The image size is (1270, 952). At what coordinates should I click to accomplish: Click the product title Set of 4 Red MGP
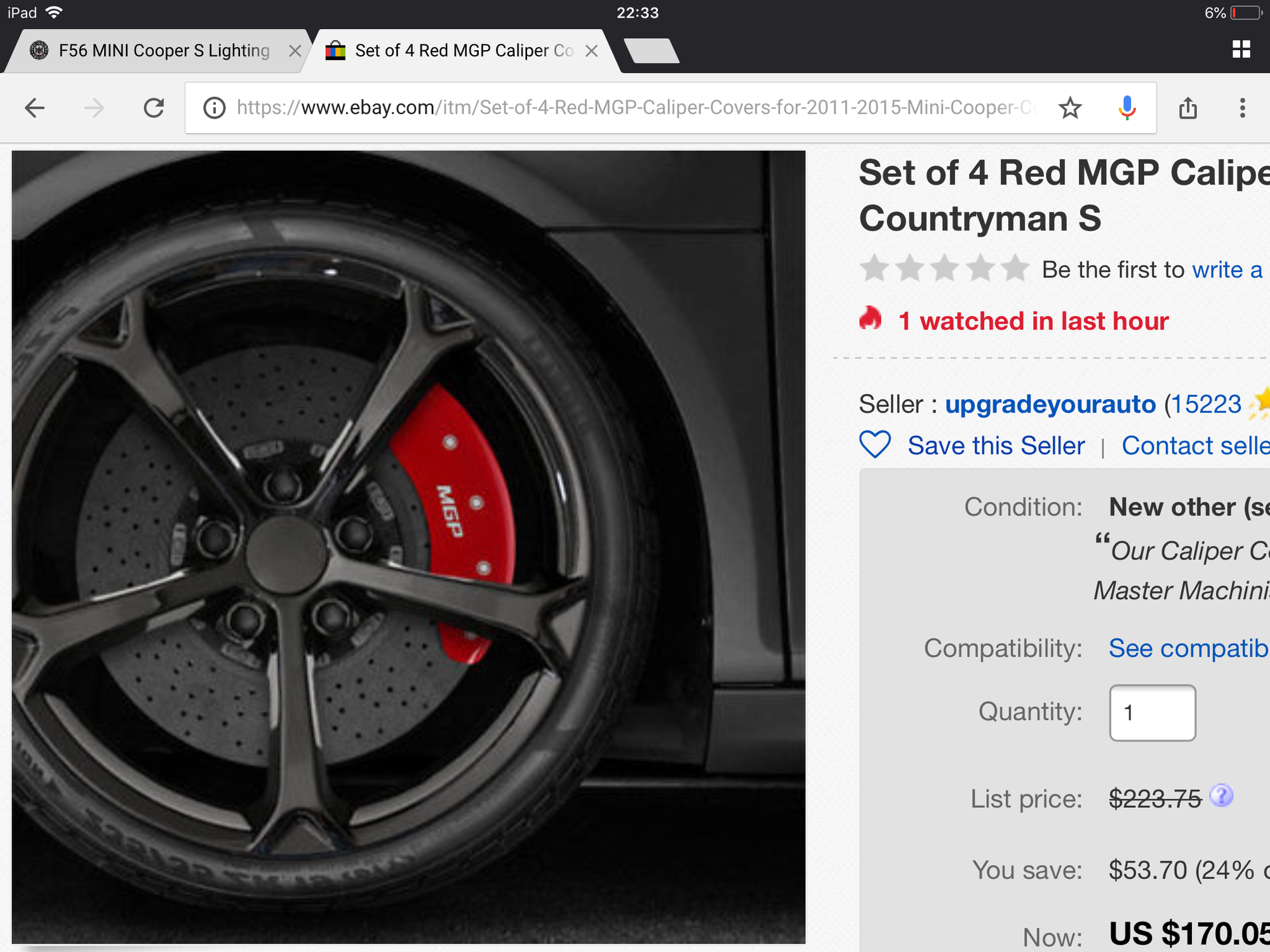(1064, 195)
